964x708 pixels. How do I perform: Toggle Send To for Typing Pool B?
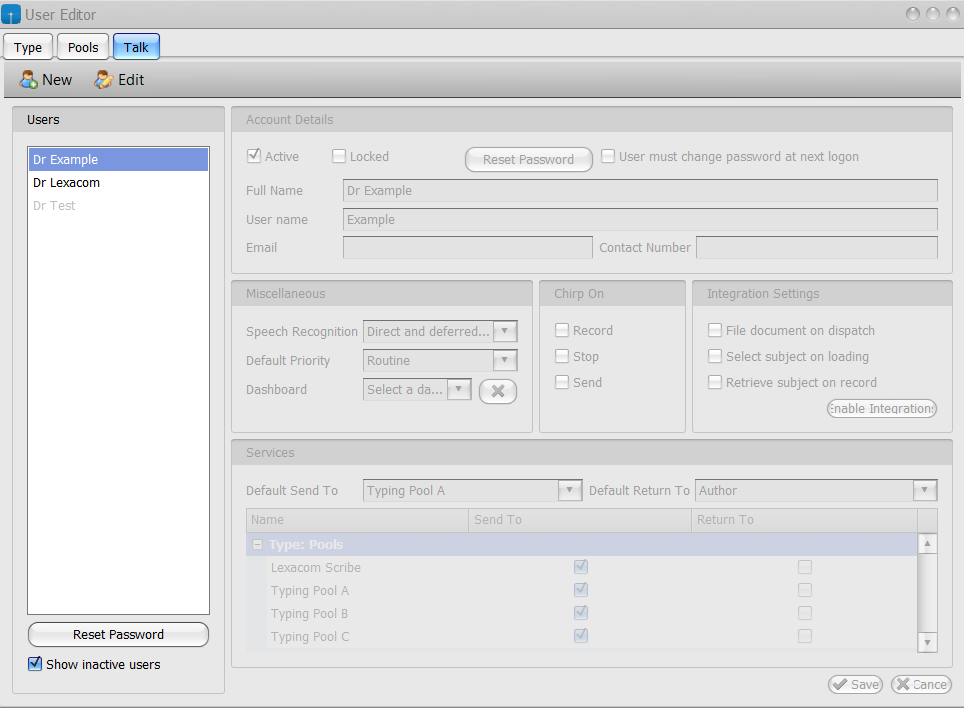580,613
